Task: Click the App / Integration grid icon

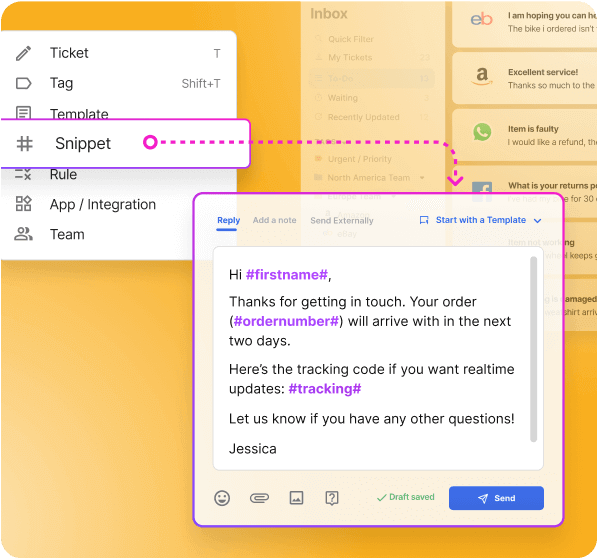Action: (24, 204)
